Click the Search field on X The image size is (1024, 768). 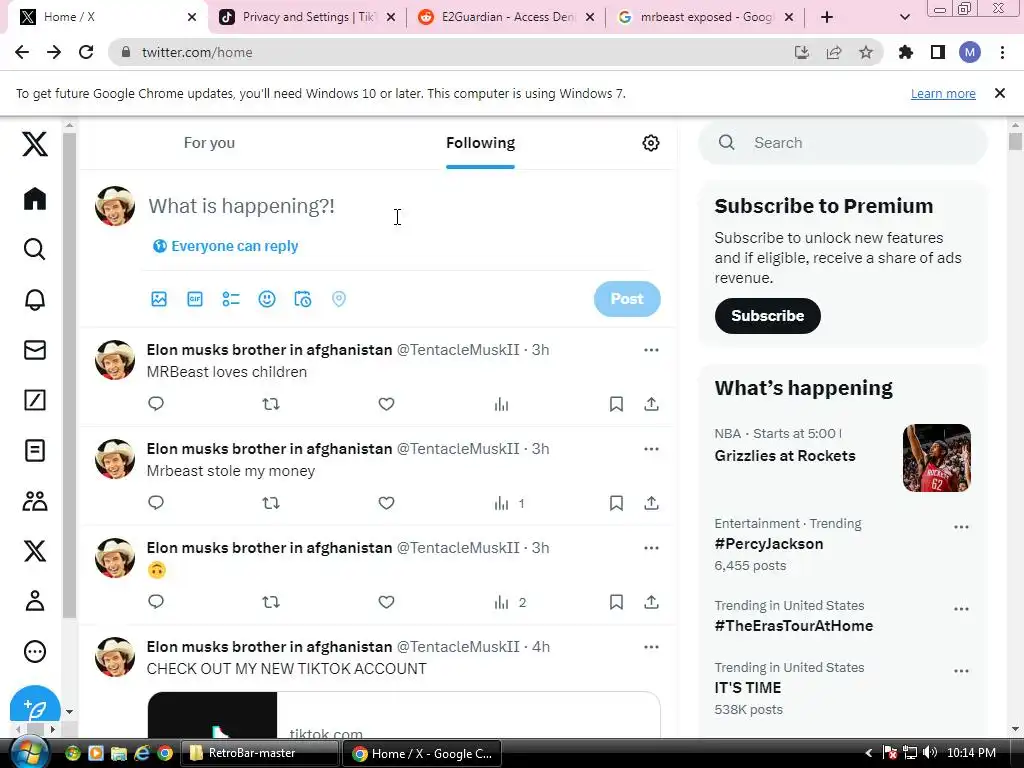(842, 143)
